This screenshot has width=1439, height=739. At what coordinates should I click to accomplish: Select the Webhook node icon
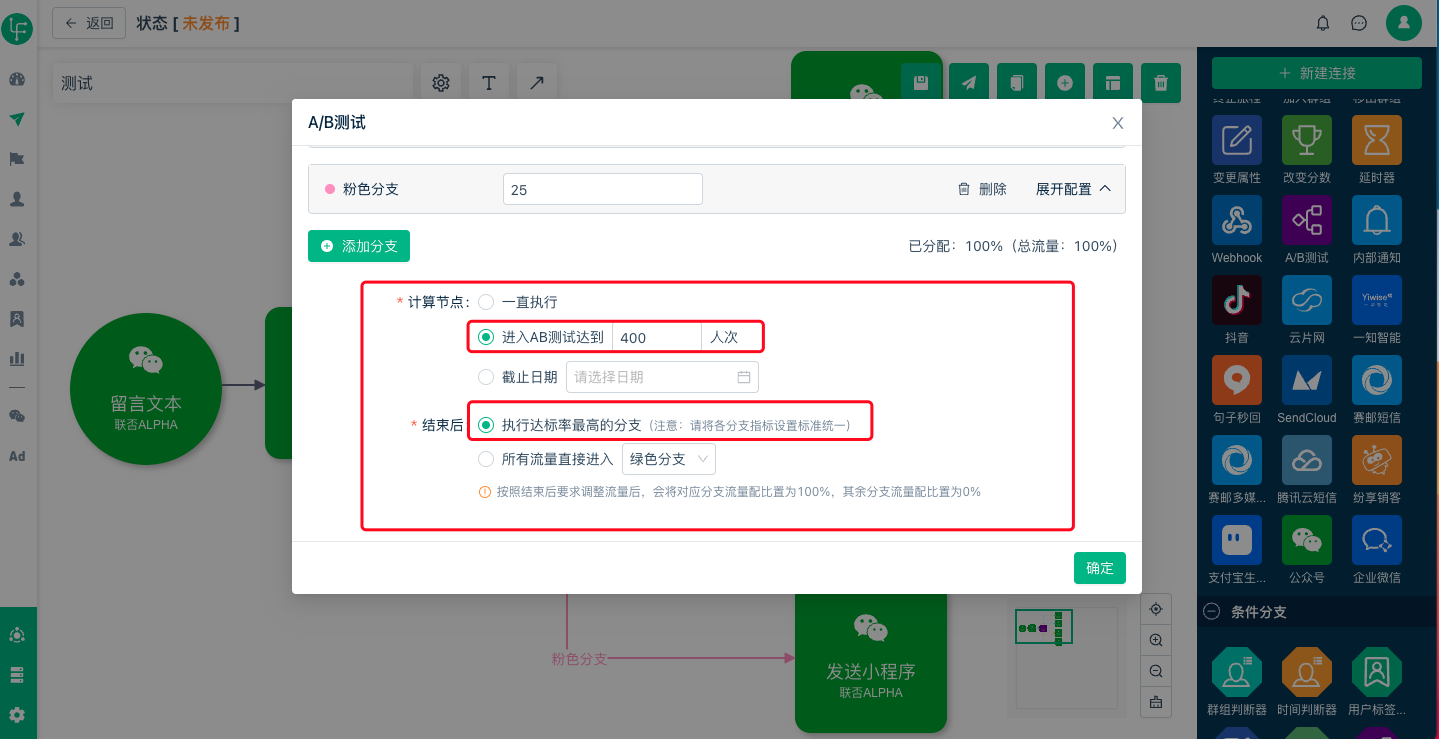1237,220
